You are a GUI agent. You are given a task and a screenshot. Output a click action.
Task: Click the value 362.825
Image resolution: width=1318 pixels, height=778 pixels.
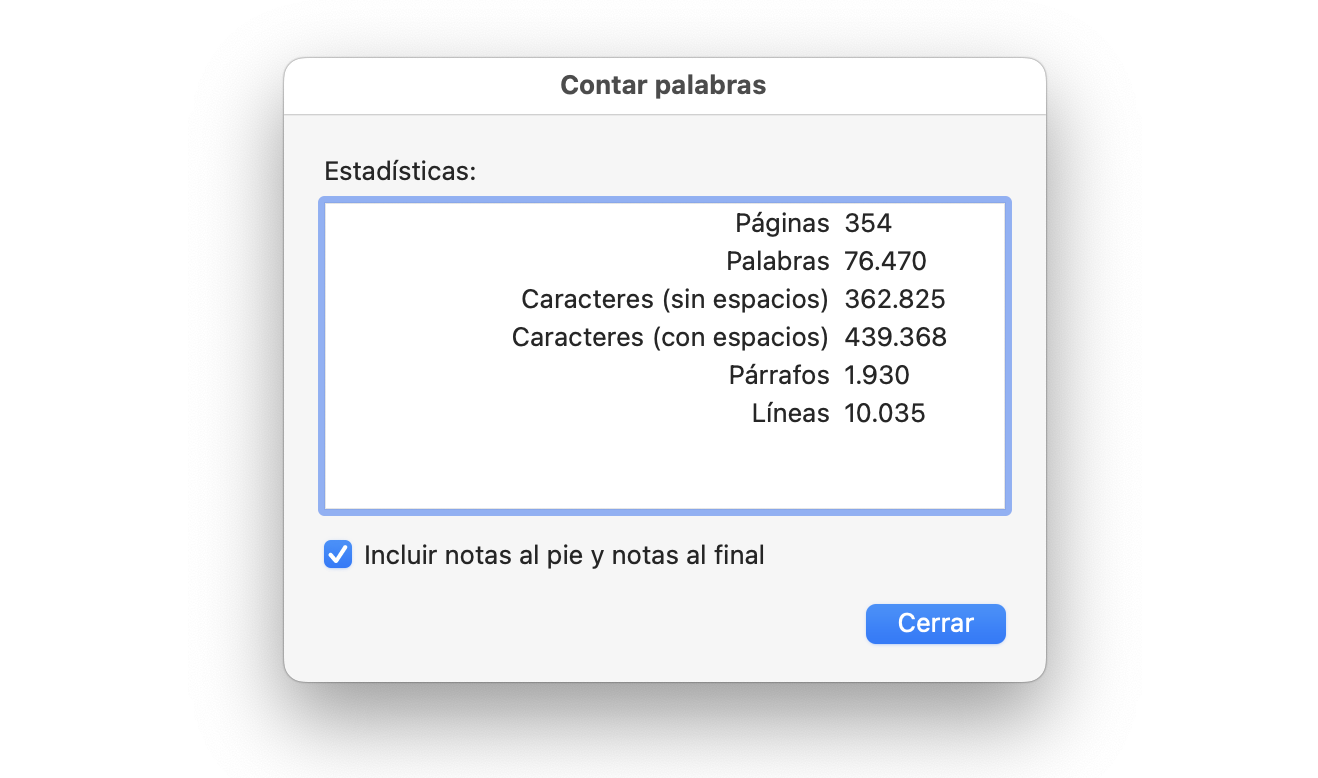895,299
